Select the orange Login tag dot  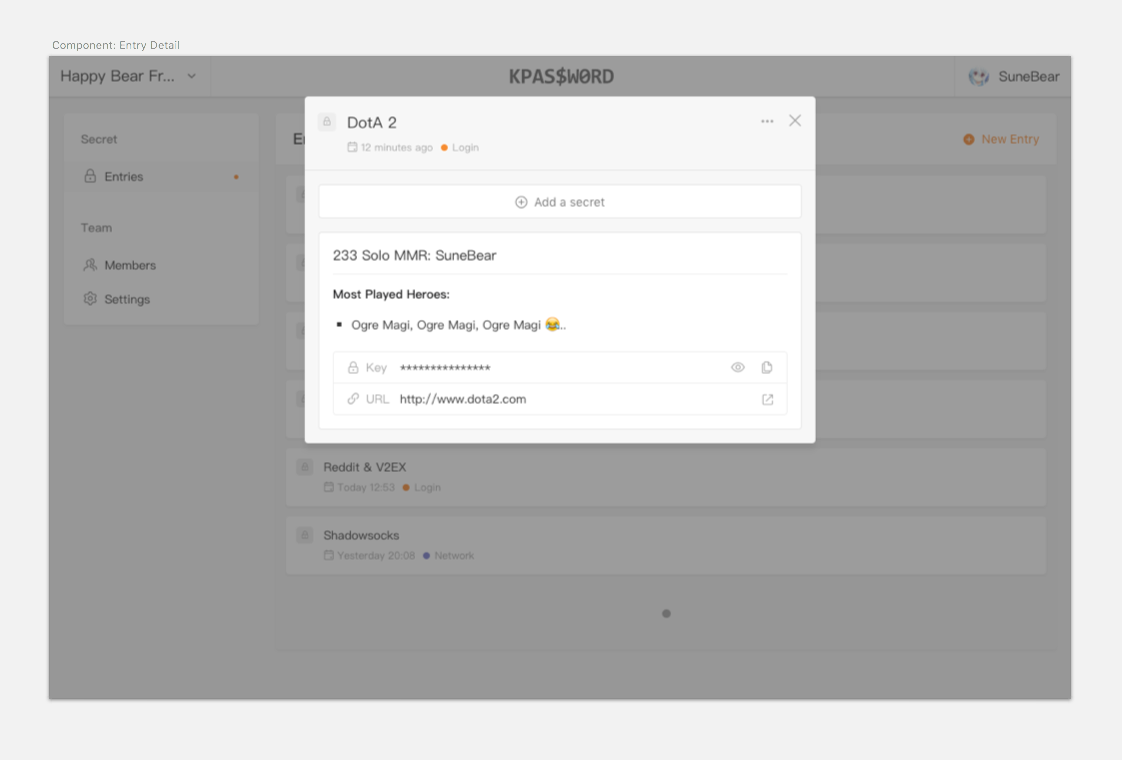click(x=444, y=147)
